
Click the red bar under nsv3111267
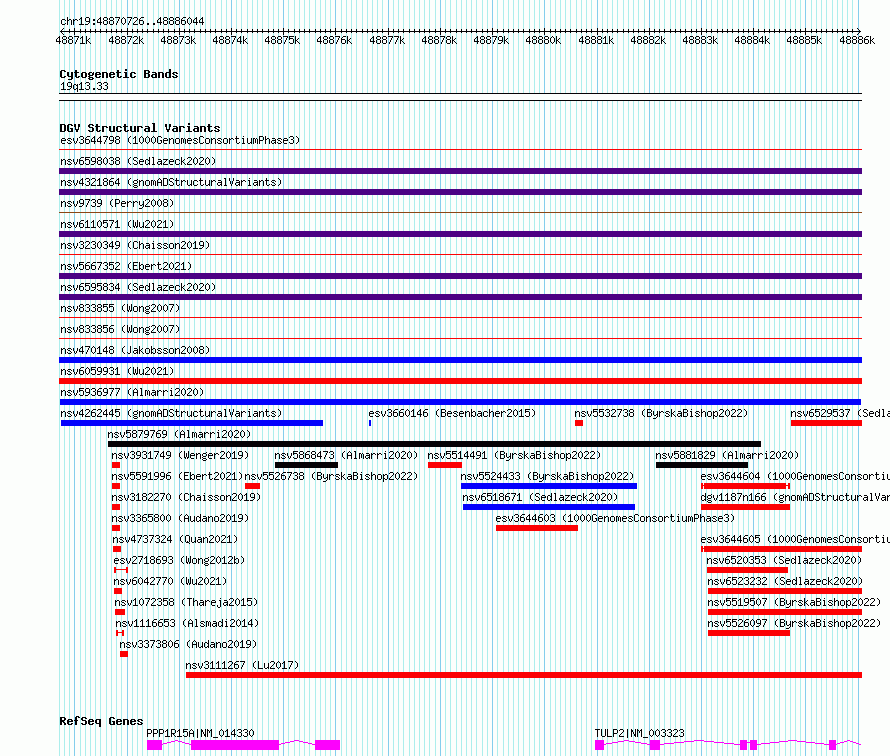tap(524, 675)
